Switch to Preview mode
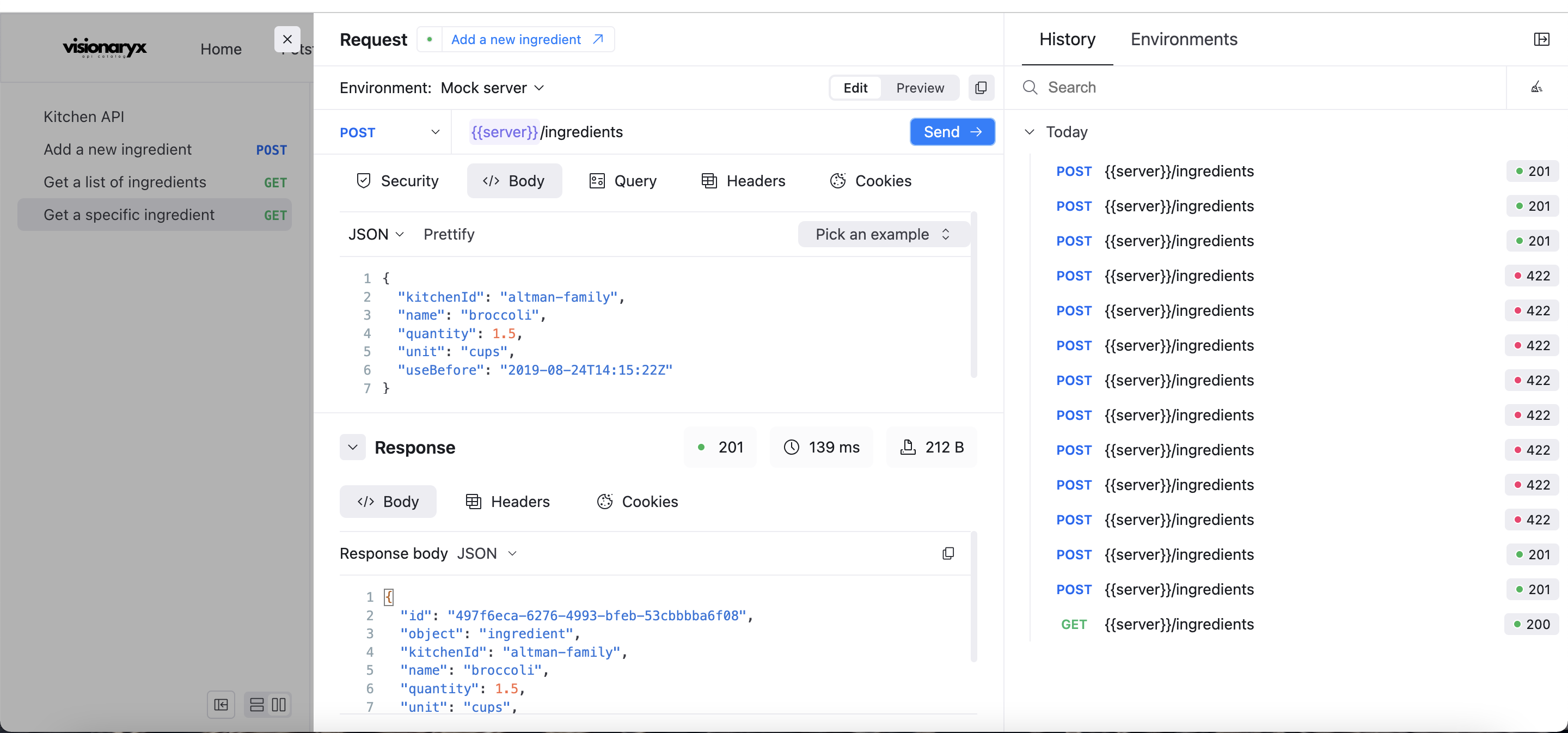1568x733 pixels. coord(920,88)
